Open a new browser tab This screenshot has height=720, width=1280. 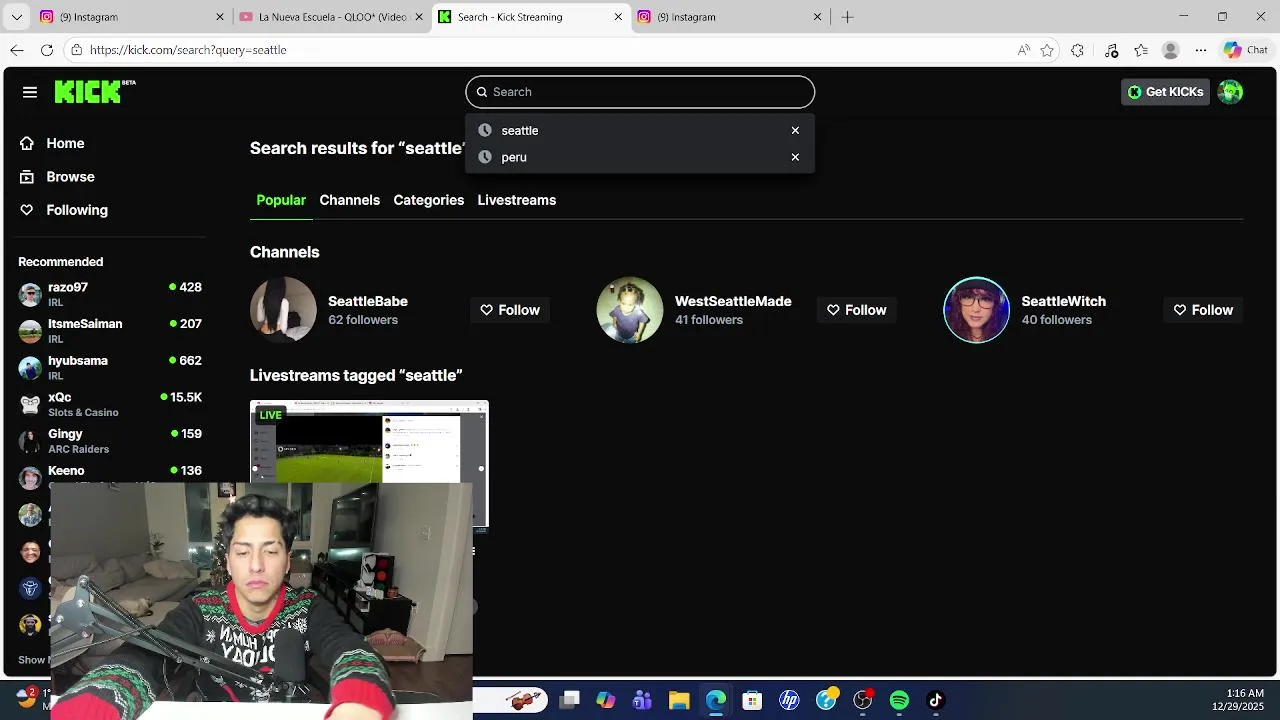(847, 17)
